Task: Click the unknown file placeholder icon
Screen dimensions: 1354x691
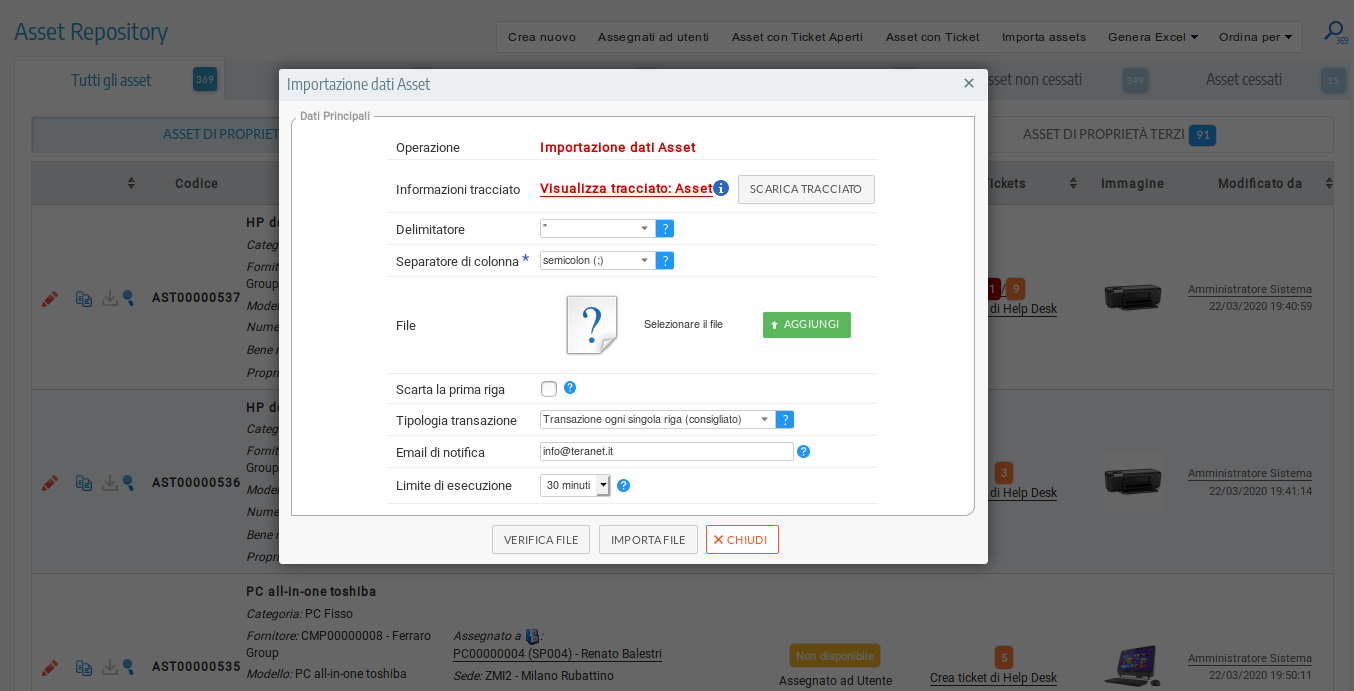Action: click(x=592, y=325)
